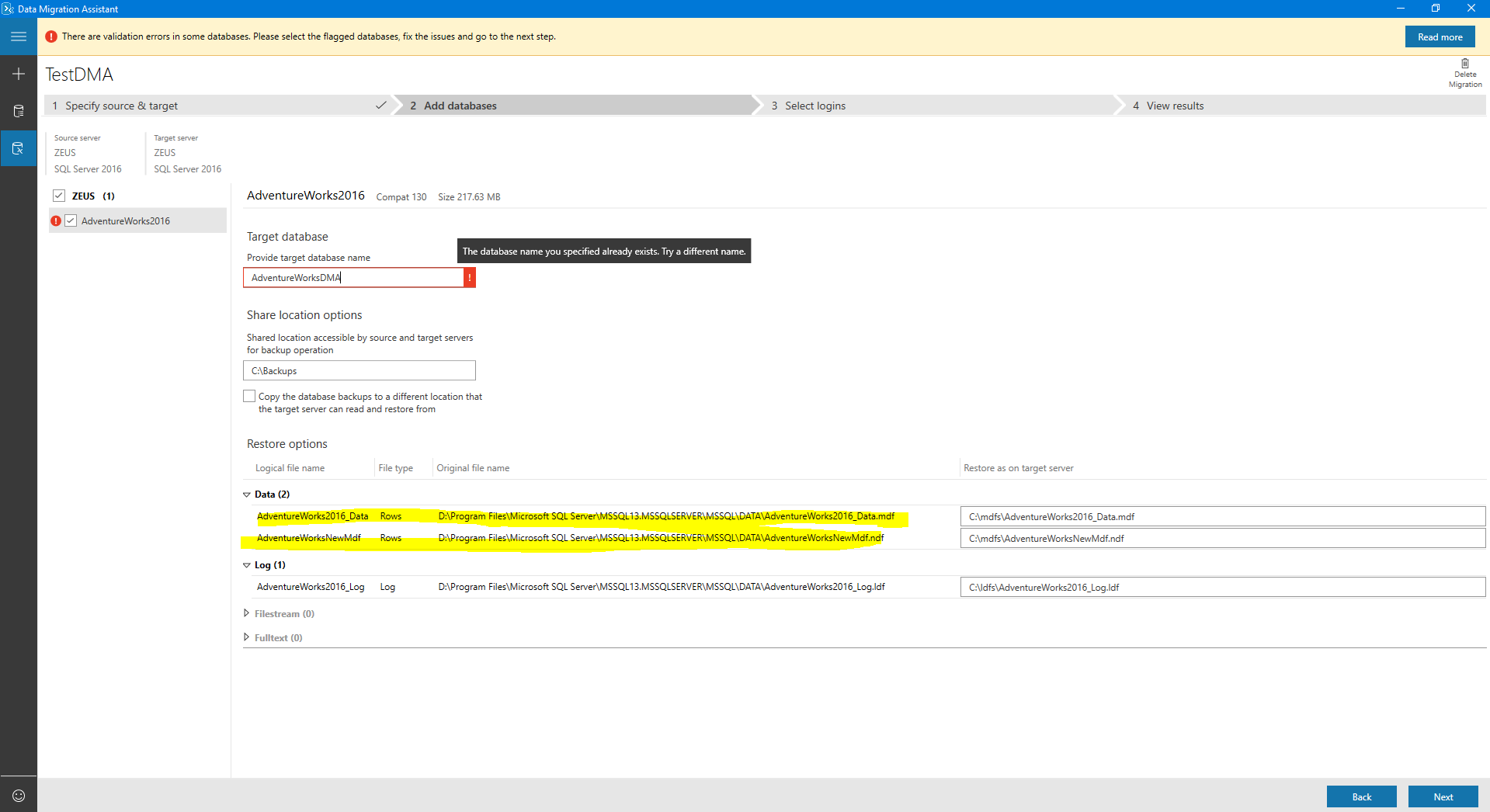Screen dimensions: 1490x812
Task: Click the original AdventureWorks2016_Data.mdf file path
Action: pos(666,516)
